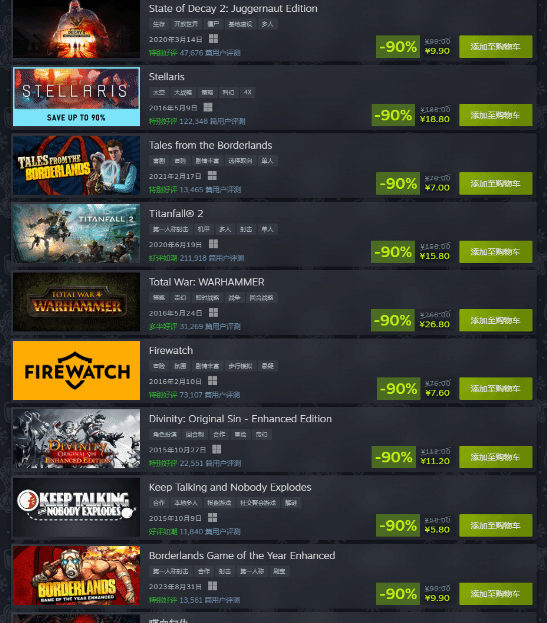
Task: Open Divinity: Original Sin Enhanced Edition title
Action: (240, 419)
